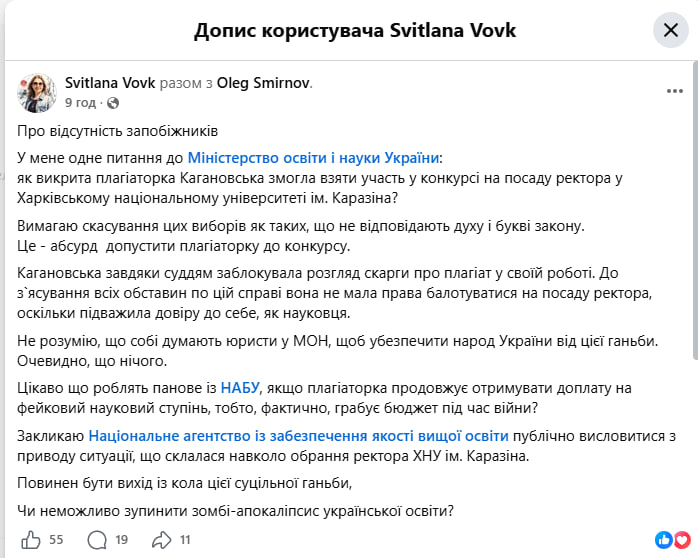Screen dimensions: 698x558
Task: Close the Svitlana Vovk post dialog
Action: (x=670, y=30)
